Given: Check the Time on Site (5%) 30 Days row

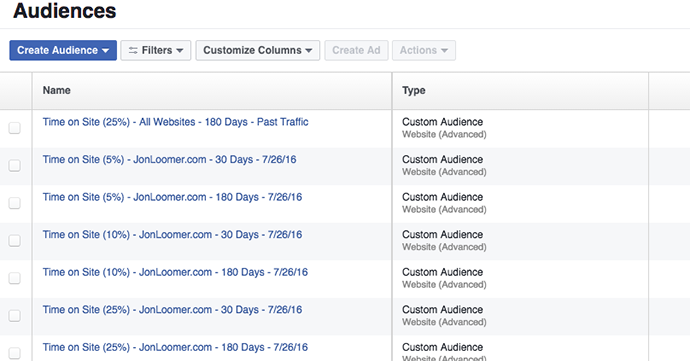Looking at the screenshot, I should [15, 165].
